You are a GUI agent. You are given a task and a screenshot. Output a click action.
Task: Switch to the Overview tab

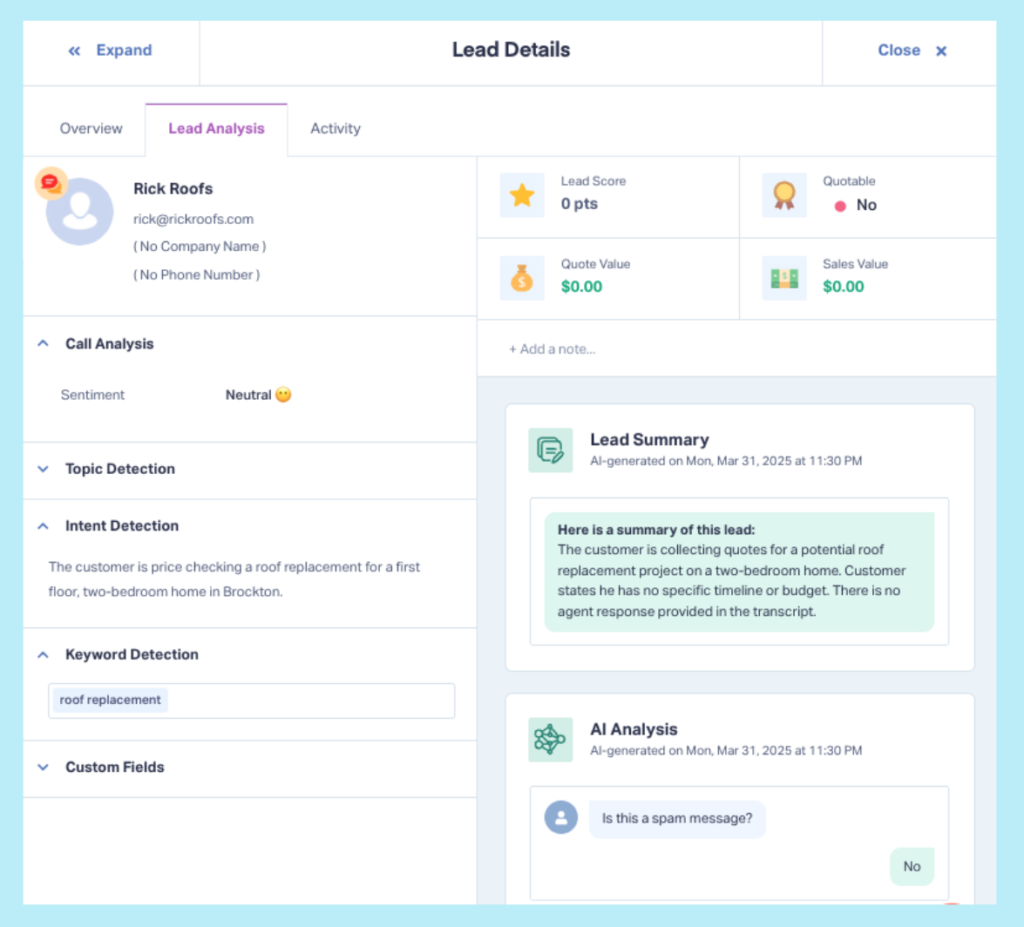click(90, 128)
